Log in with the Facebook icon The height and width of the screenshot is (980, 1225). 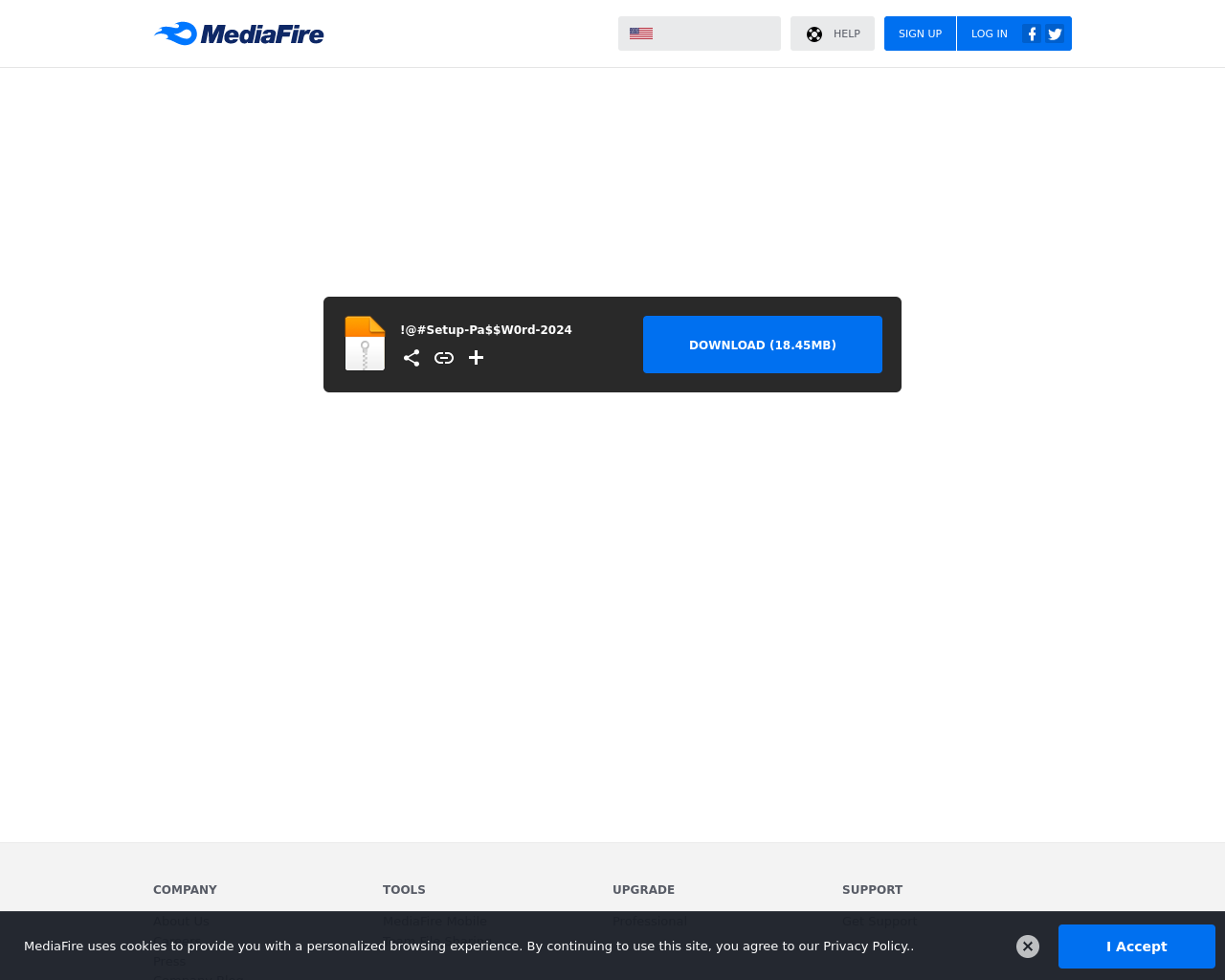1032,33
